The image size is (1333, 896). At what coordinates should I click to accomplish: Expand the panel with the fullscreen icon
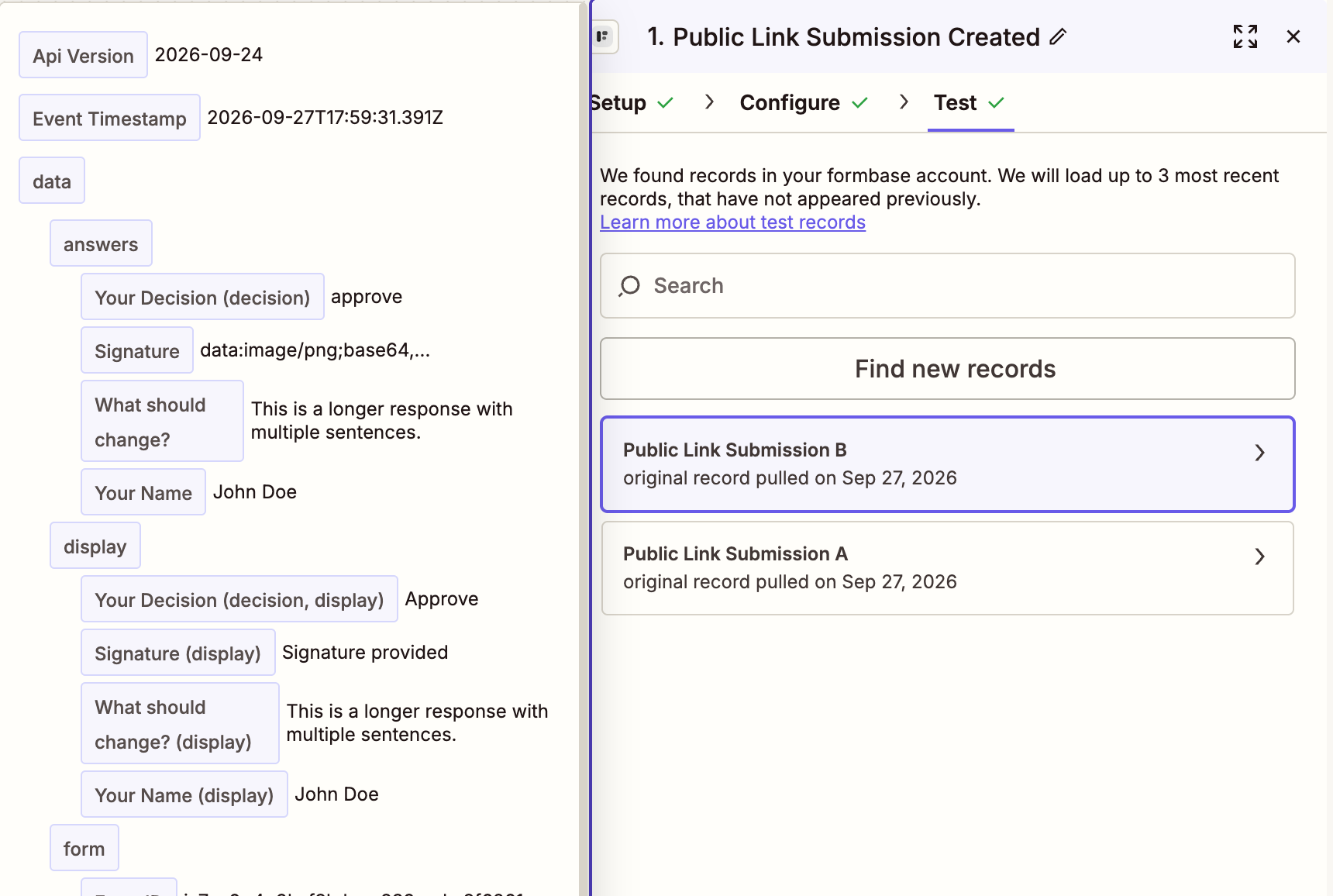pos(1245,37)
